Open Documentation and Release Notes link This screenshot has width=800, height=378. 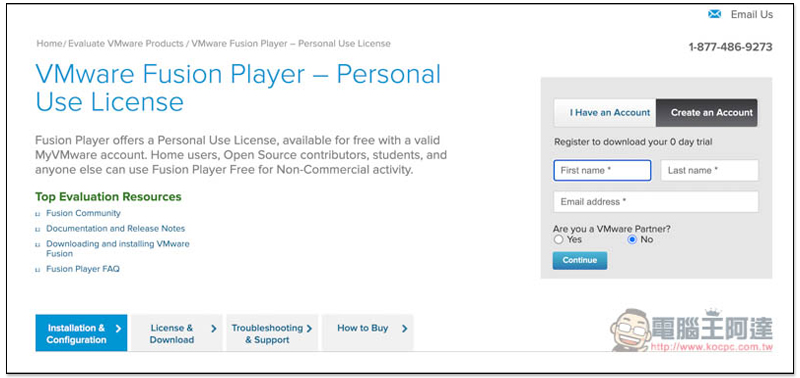[x=116, y=229]
